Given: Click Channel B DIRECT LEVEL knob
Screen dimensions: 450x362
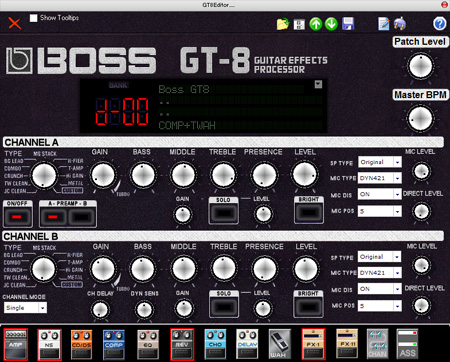Looking at the screenshot, I should [421, 305].
